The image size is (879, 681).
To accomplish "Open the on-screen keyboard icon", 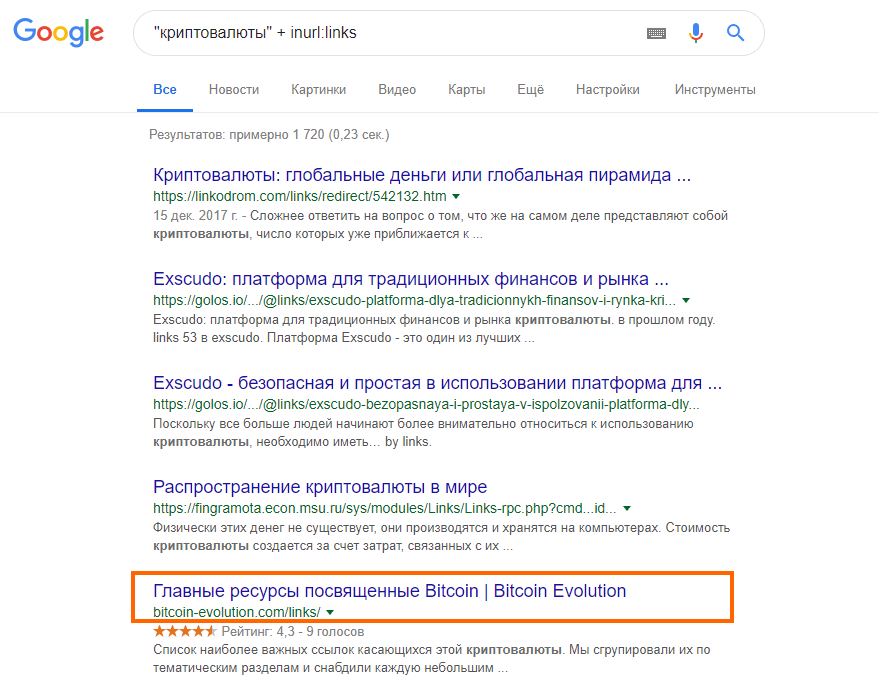I will click(x=656, y=33).
